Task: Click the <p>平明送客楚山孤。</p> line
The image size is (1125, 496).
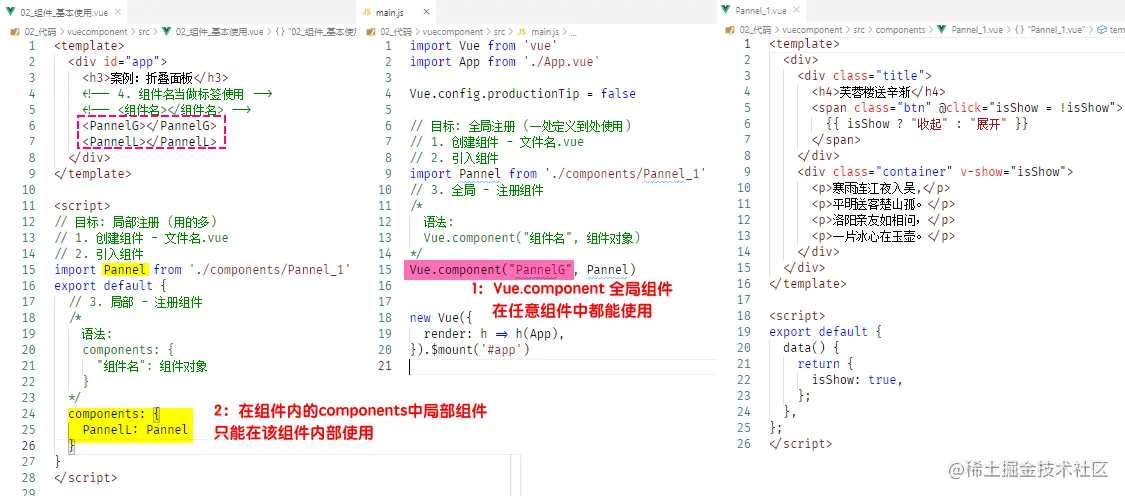Action: pyautogui.click(x=883, y=204)
